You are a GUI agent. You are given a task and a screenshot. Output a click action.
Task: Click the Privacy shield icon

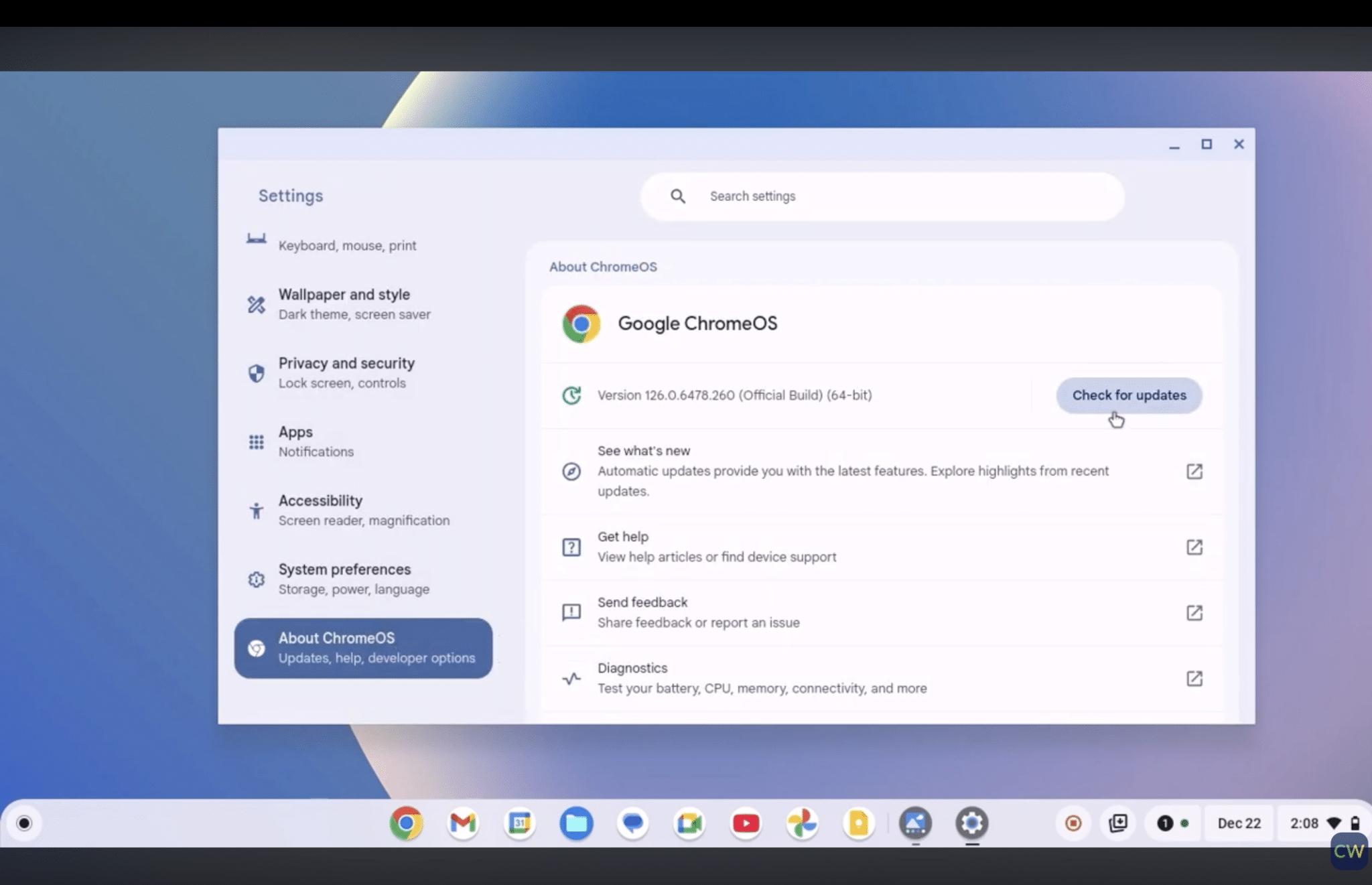(256, 373)
